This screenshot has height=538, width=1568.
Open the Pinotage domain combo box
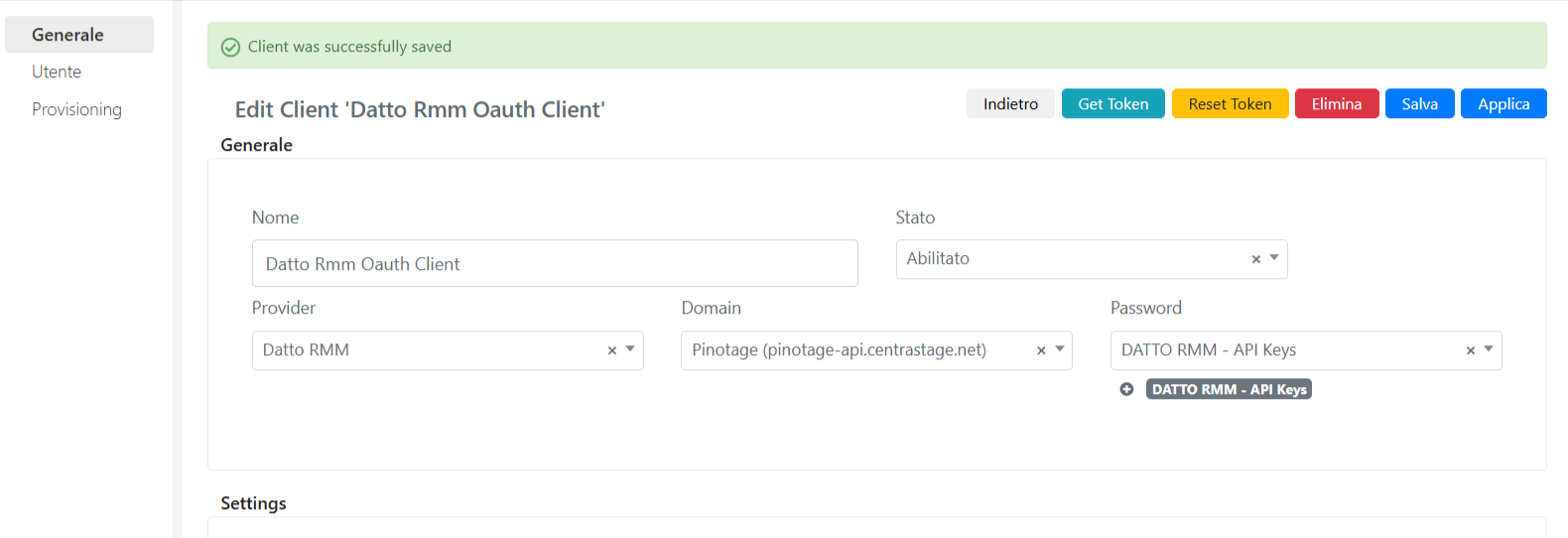(x=876, y=350)
